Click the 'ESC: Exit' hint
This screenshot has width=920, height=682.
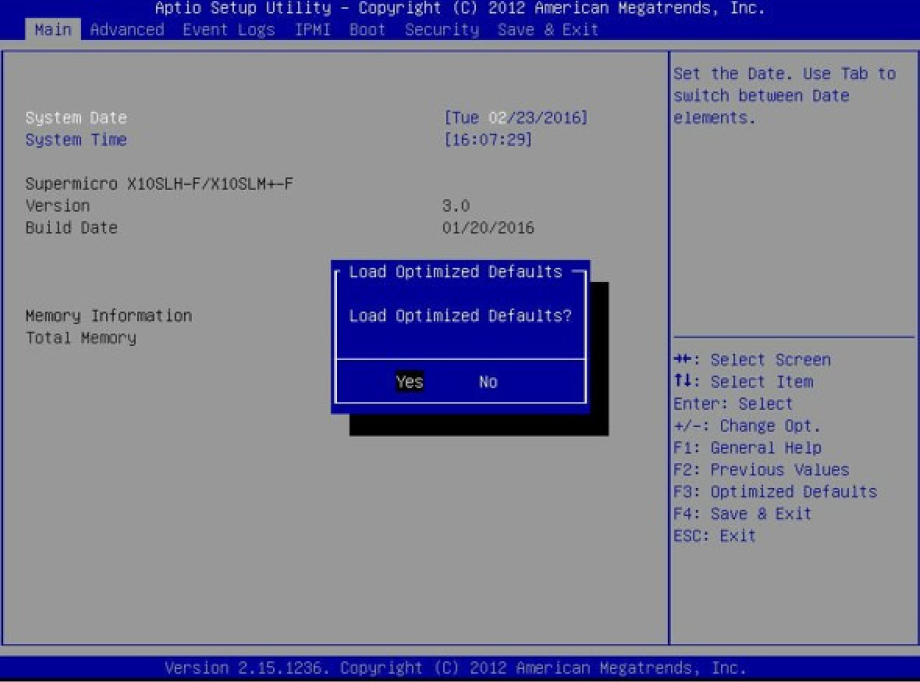click(715, 536)
